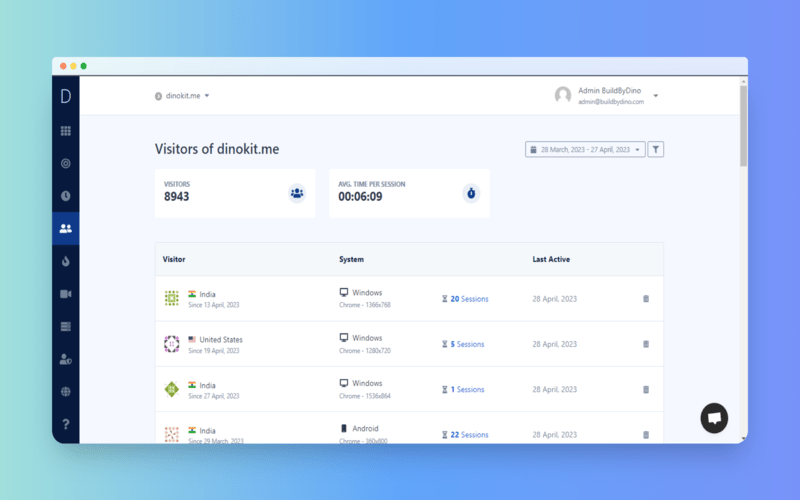Open the globe websites icon in sidebar
This screenshot has width=800, height=500.
click(65, 392)
